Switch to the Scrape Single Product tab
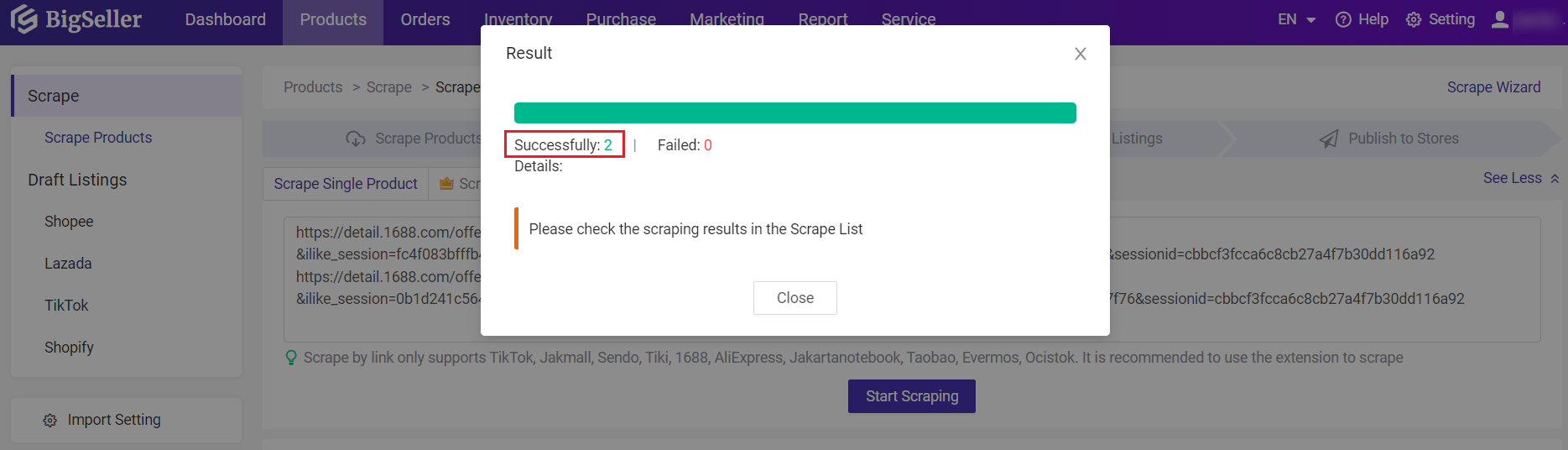The image size is (1568, 450). [x=346, y=184]
